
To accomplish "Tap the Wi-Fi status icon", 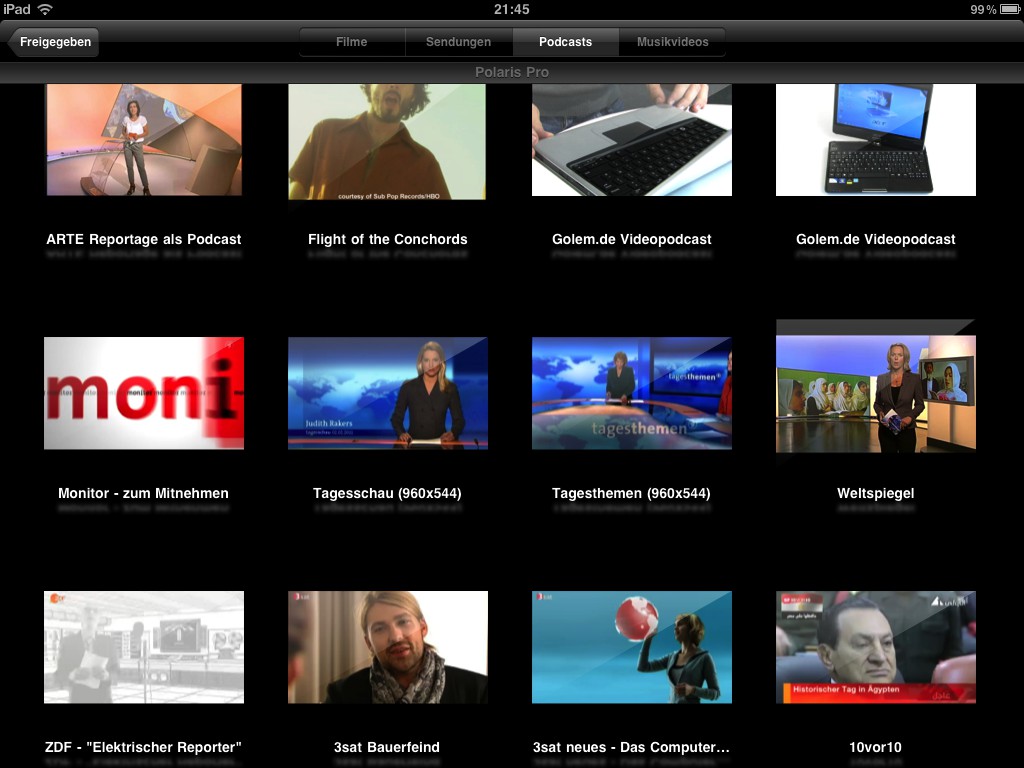I will [45, 9].
